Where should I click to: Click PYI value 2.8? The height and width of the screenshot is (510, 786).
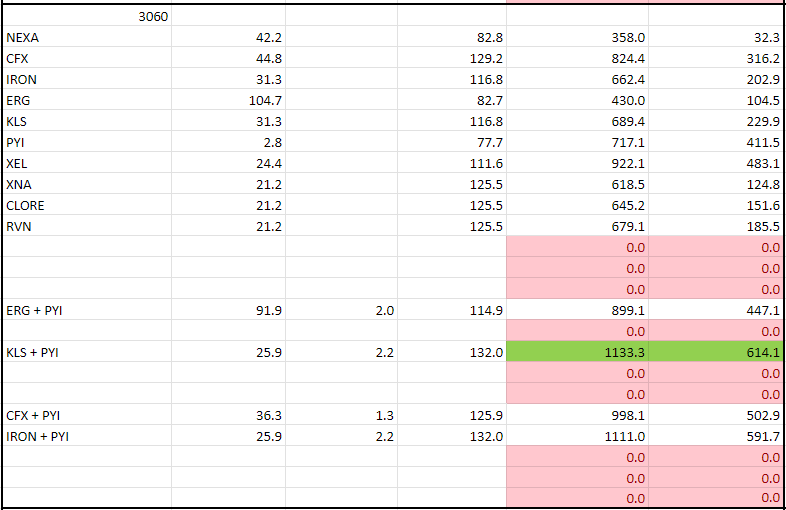click(x=229, y=142)
